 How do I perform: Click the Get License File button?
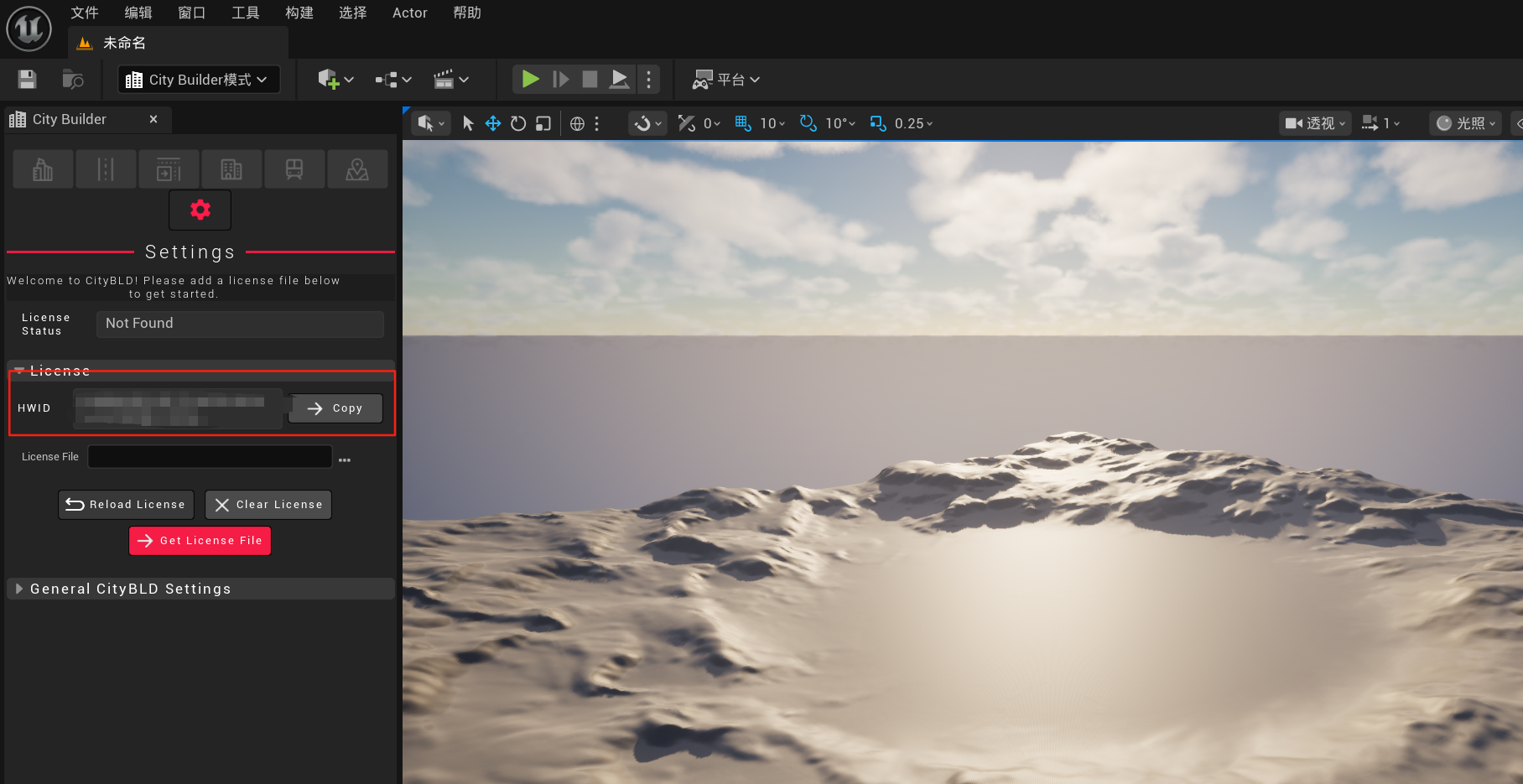200,541
